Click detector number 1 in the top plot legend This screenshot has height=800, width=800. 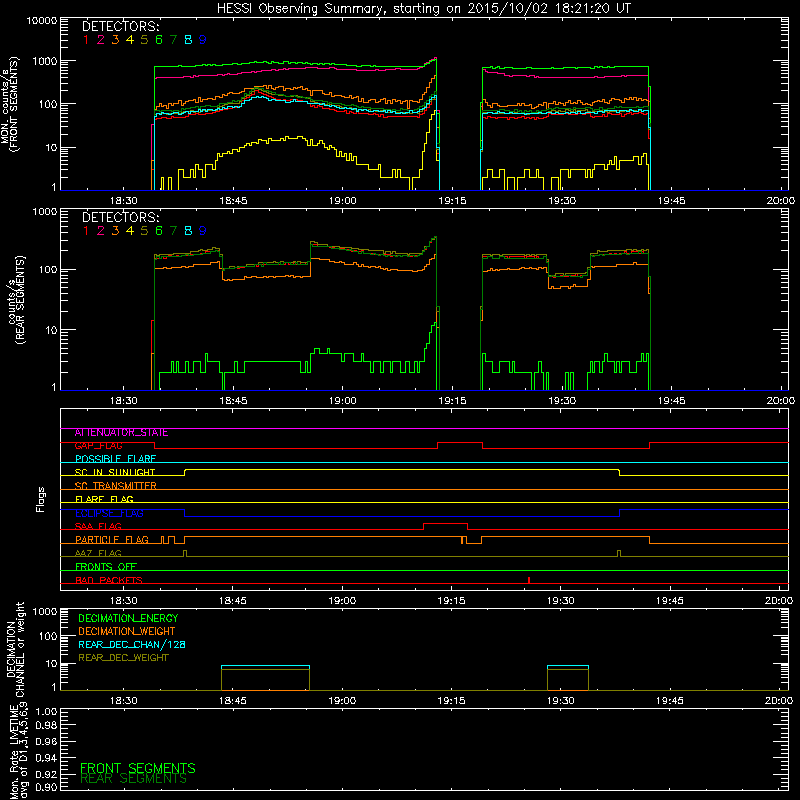click(x=86, y=40)
